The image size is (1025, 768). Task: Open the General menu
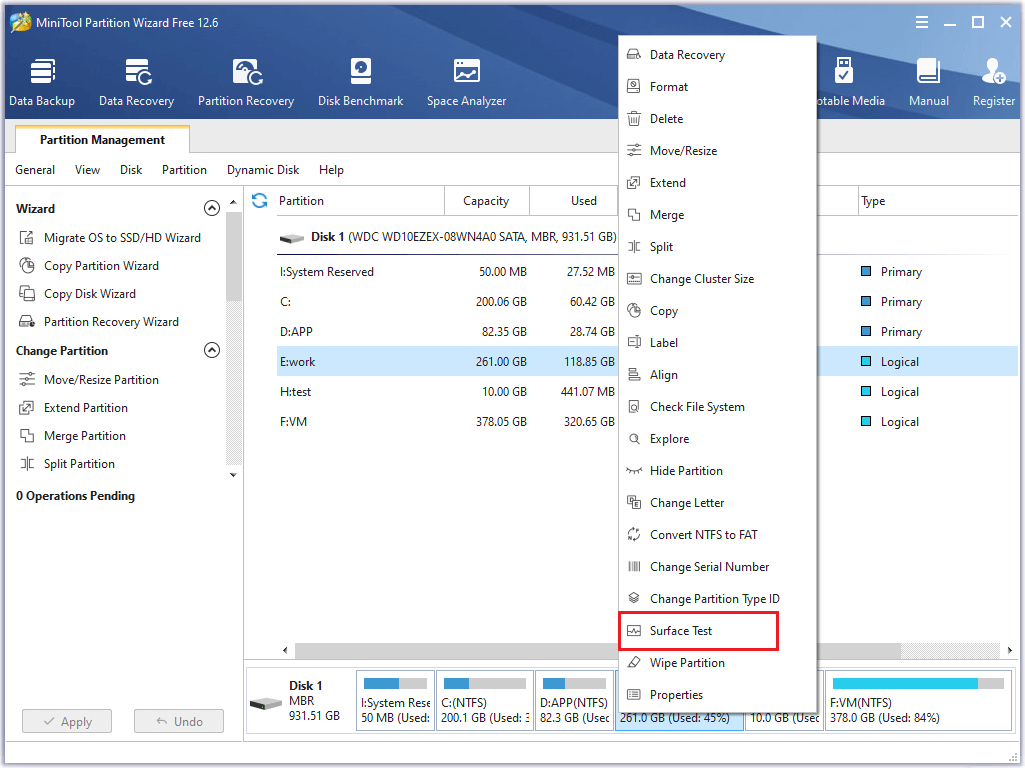(x=35, y=170)
